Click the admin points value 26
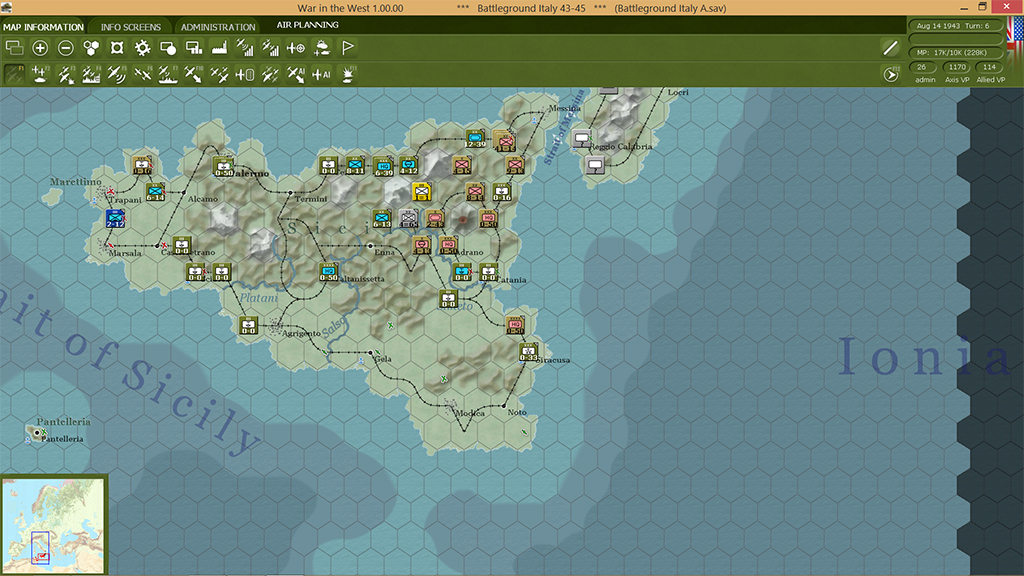Image resolution: width=1024 pixels, height=576 pixels. (x=921, y=67)
